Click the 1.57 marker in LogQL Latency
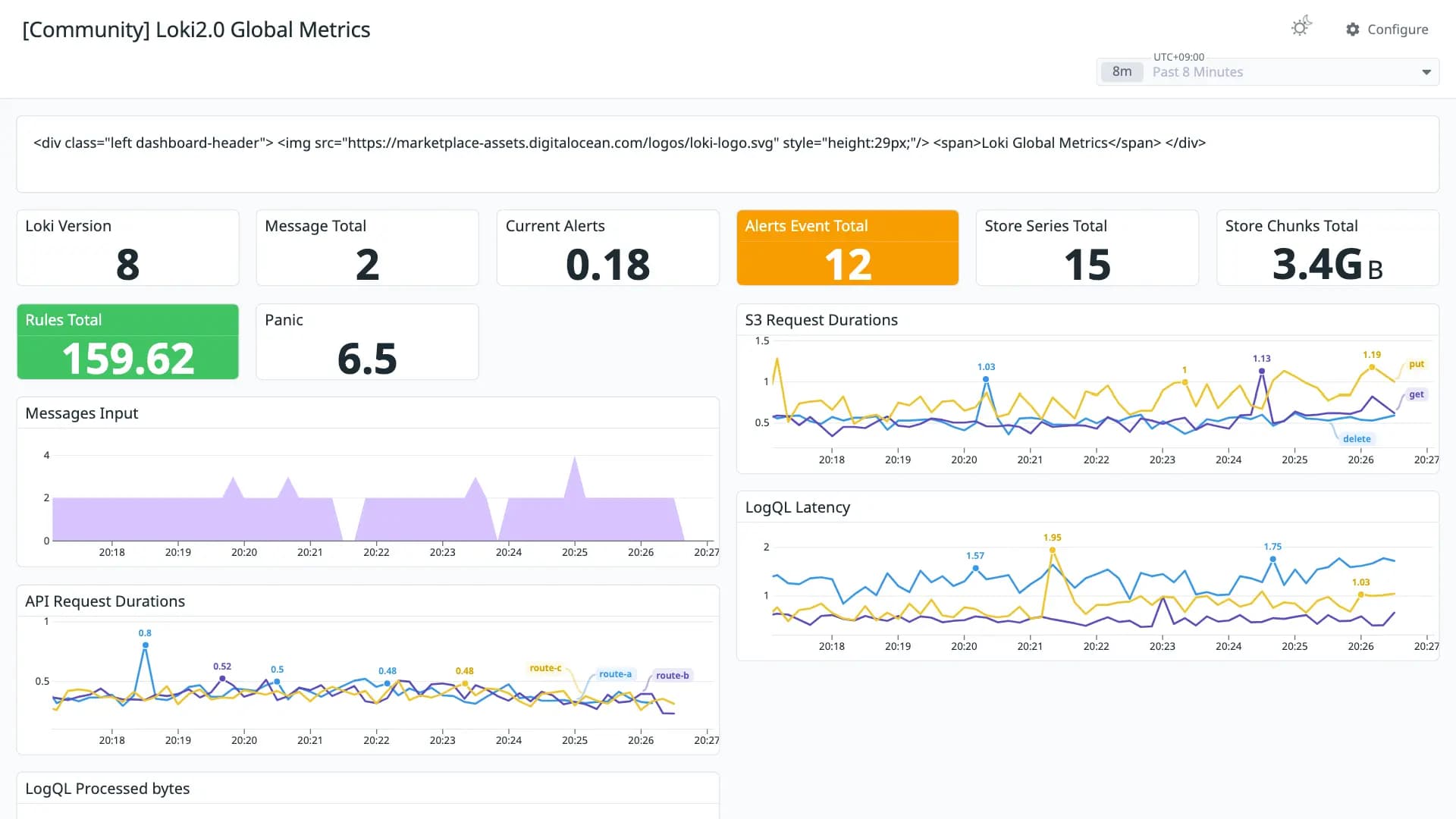The image size is (1456, 819). pyautogui.click(x=975, y=568)
